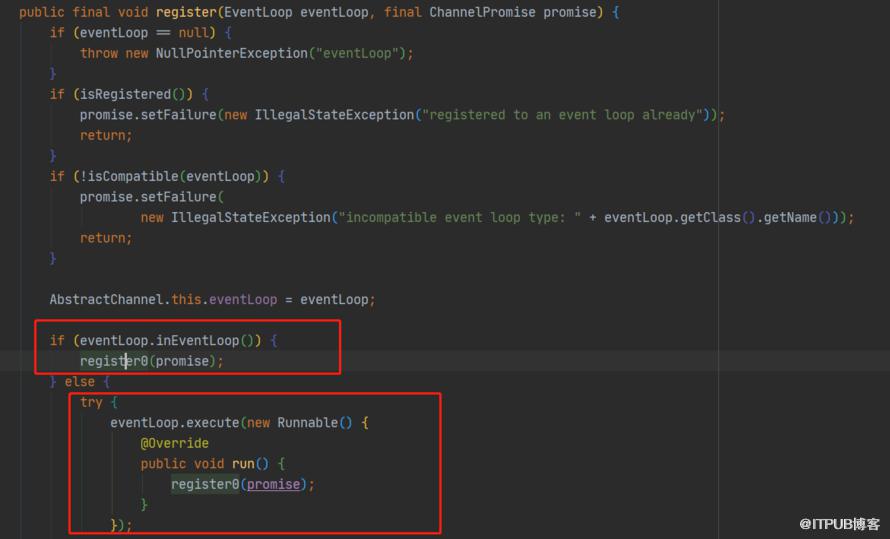The height and width of the screenshot is (539, 890).
Task: Click the getName() call
Action: coord(797,218)
